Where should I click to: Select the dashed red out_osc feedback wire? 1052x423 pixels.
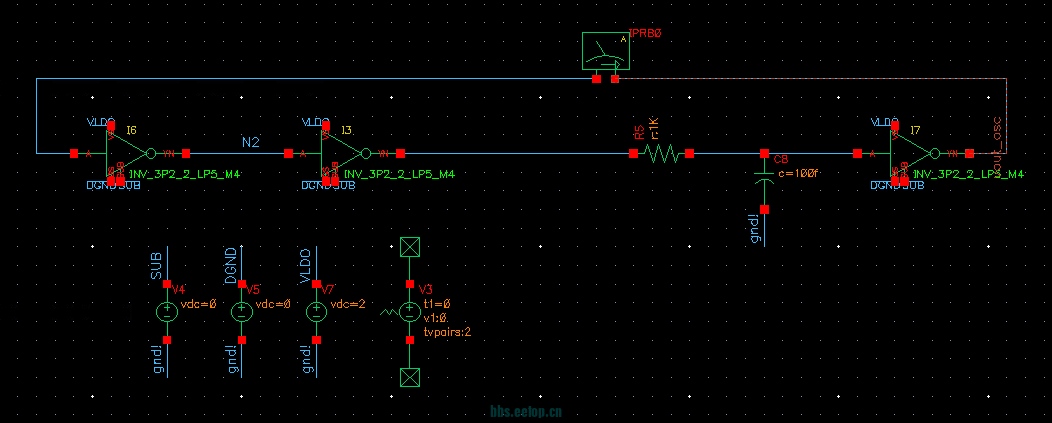click(x=810, y=79)
